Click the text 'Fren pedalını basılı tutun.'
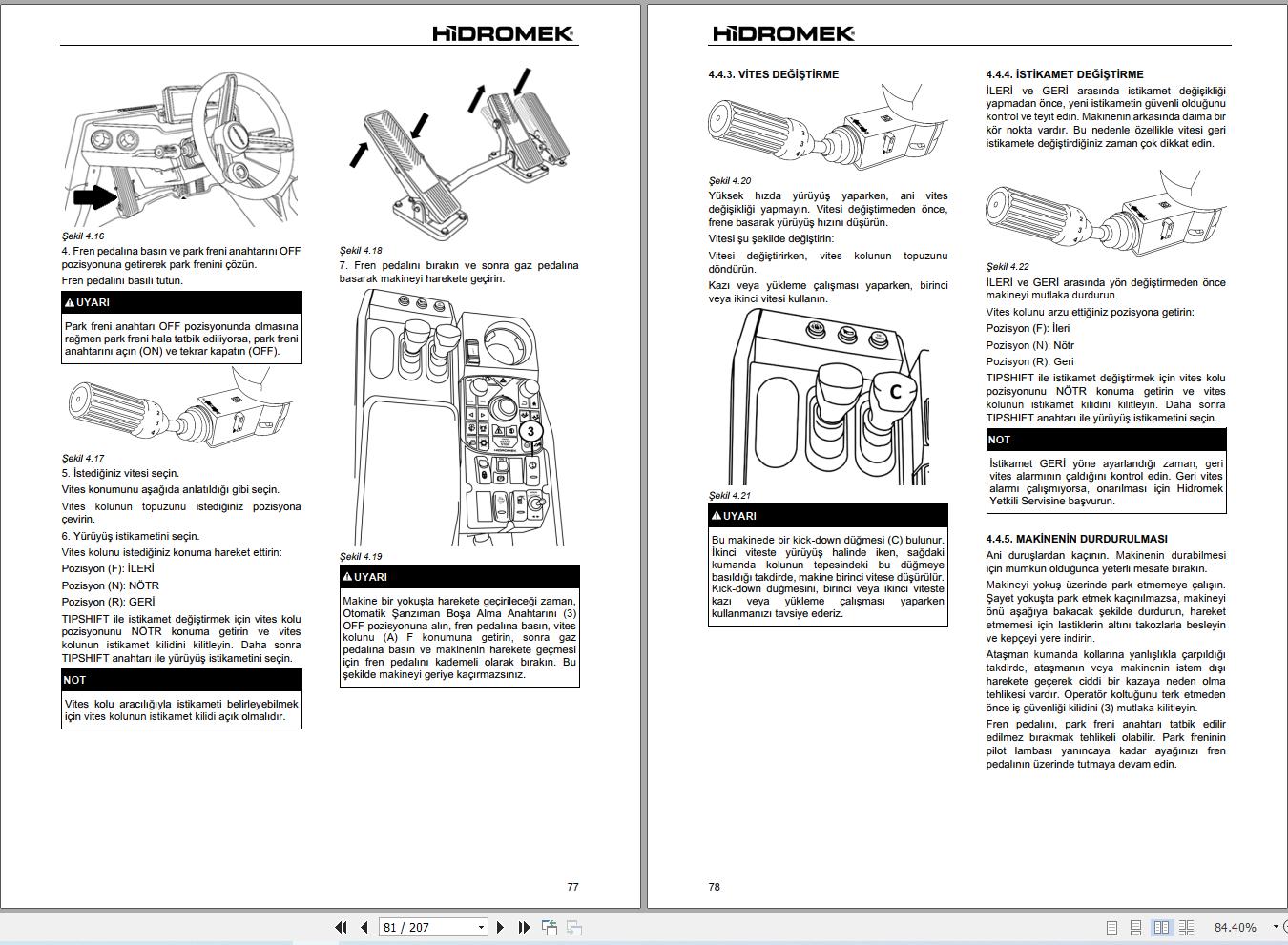The width and height of the screenshot is (1288, 945). (122, 280)
